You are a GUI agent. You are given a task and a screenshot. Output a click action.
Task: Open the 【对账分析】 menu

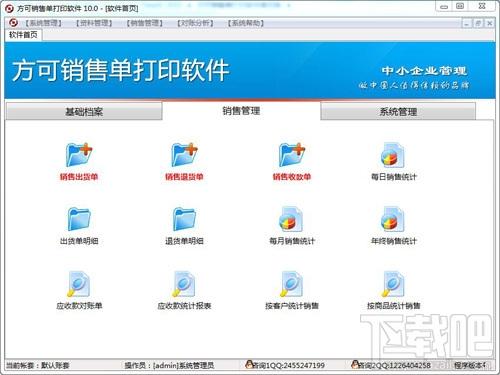click(x=195, y=23)
